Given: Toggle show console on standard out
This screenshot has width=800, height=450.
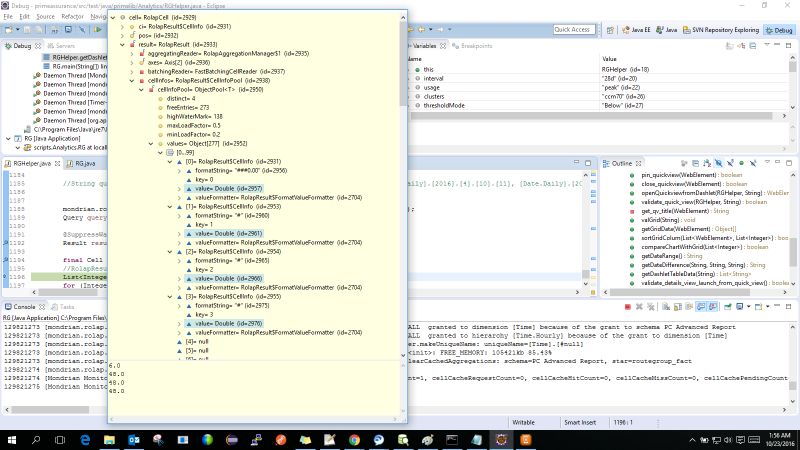Looking at the screenshot, I should click(701, 307).
